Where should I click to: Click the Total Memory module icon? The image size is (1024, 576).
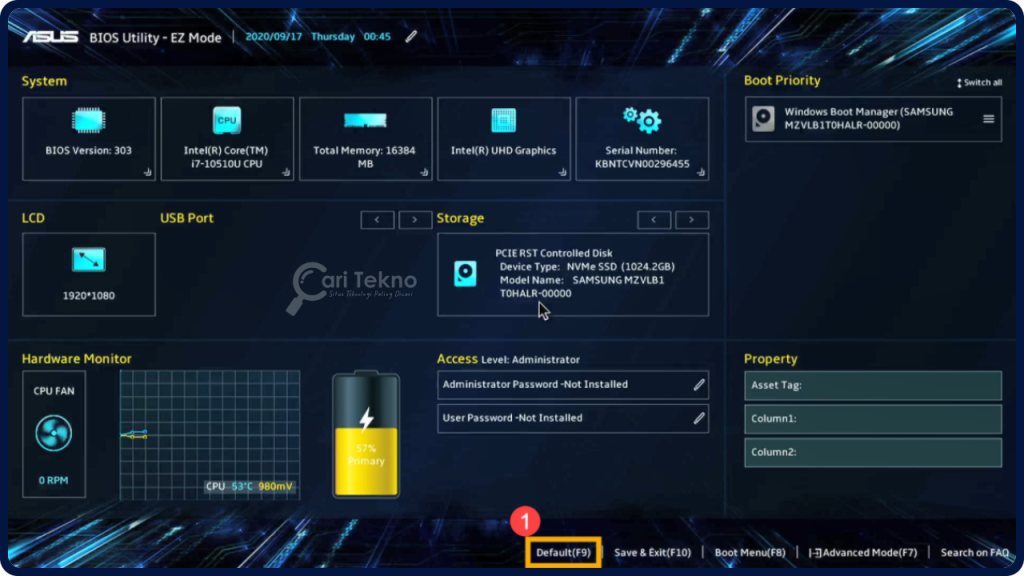(x=365, y=120)
